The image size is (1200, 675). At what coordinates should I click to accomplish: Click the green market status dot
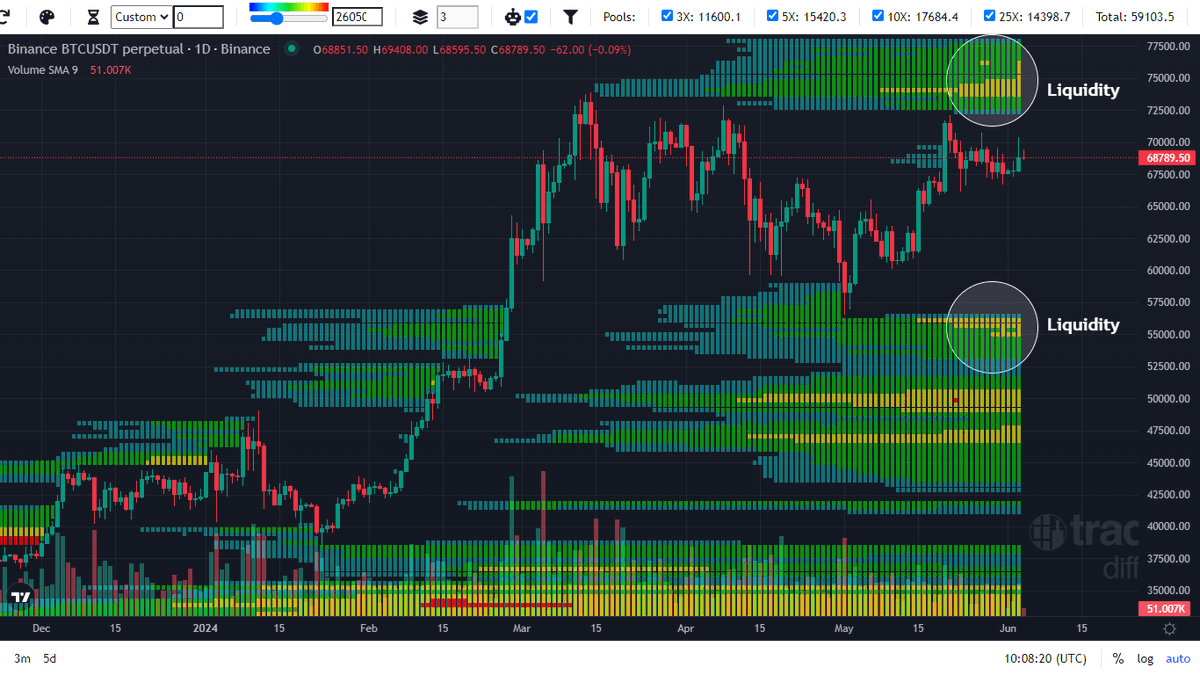click(x=291, y=49)
